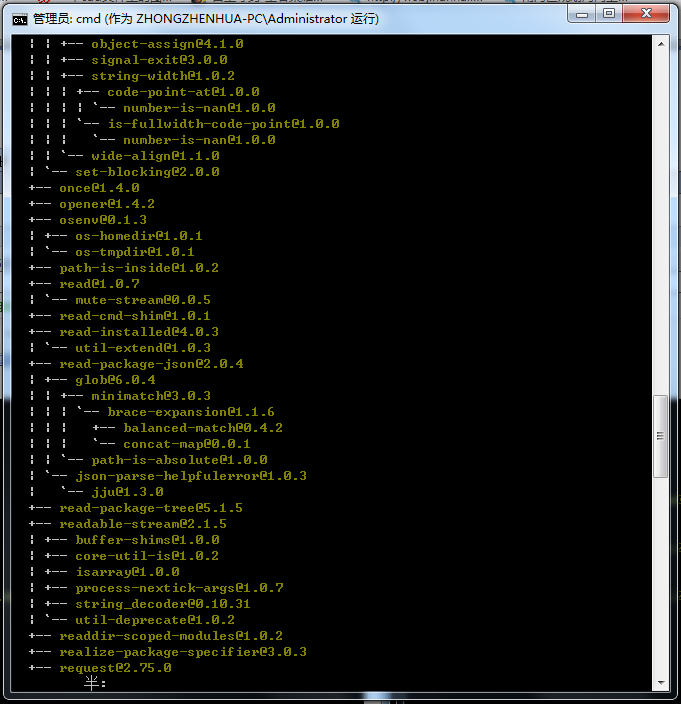Click the line balanced-match@0.4.2
This screenshot has height=704, width=681.
click(203, 428)
